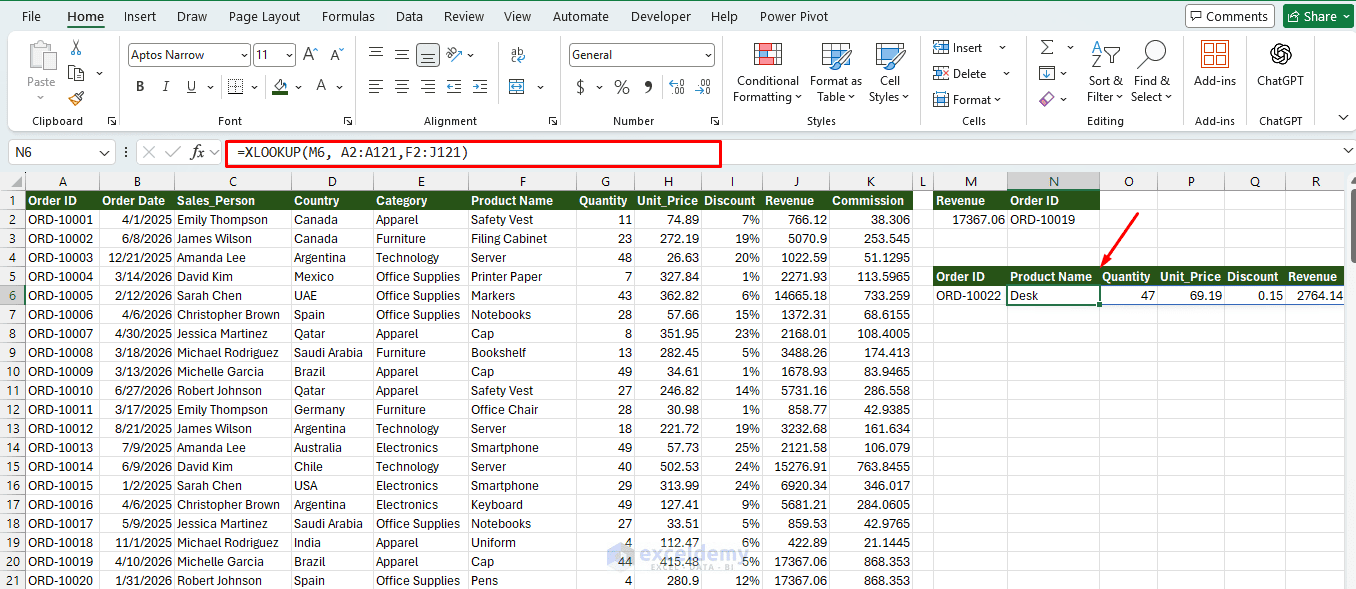Select cell containing ORD-10019 in N2
Image resolution: width=1356 pixels, height=589 pixels.
[x=1053, y=220]
